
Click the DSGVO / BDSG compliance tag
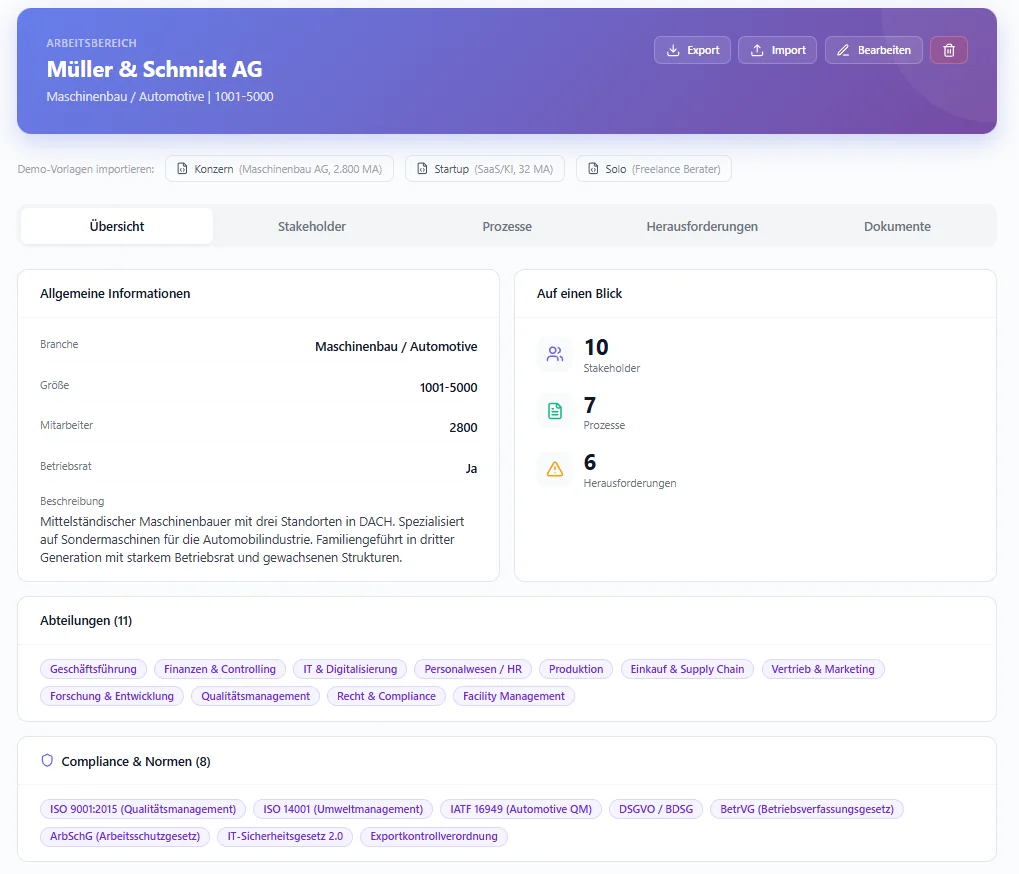[x=655, y=809]
